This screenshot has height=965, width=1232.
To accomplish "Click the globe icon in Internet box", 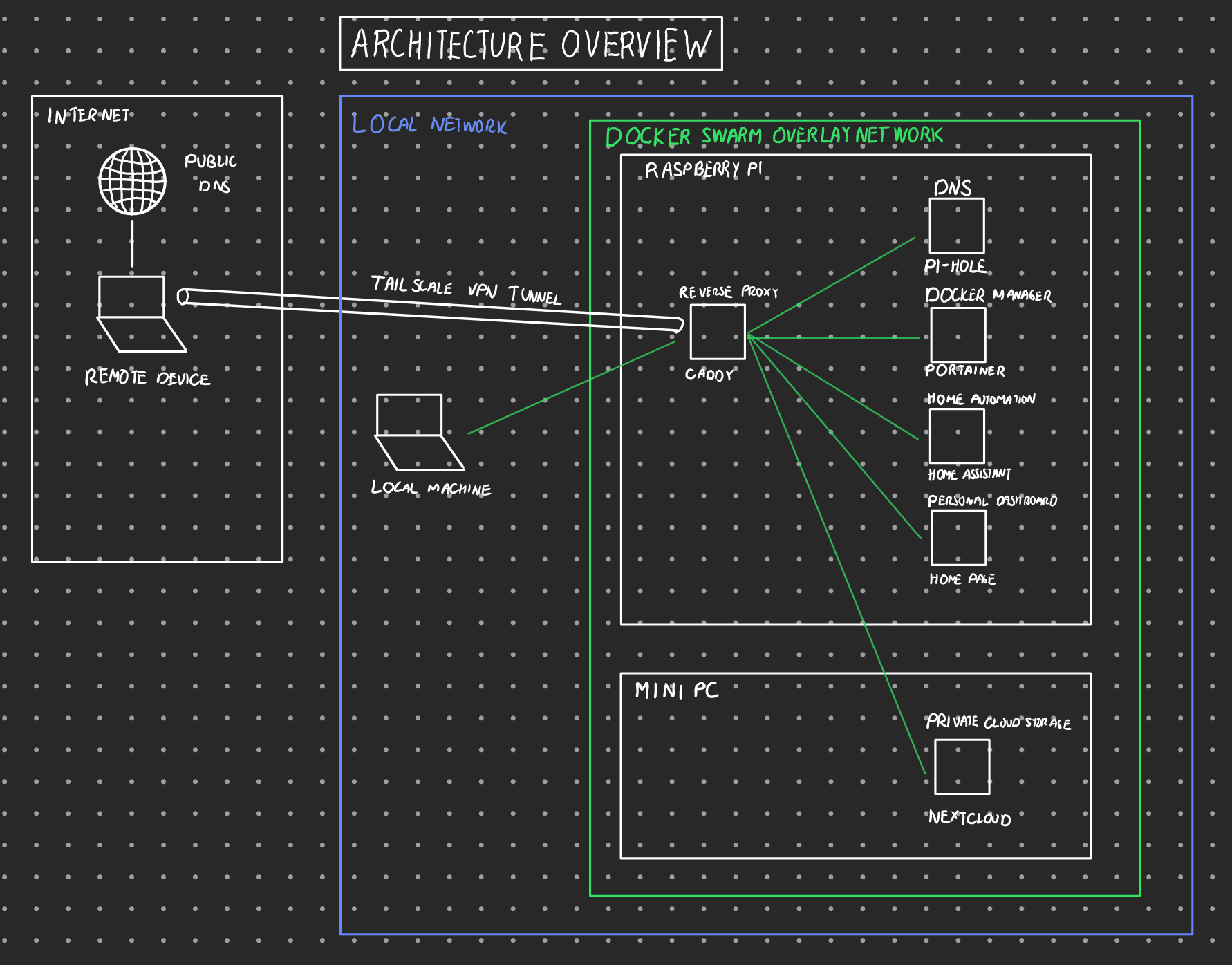I will click(x=133, y=181).
